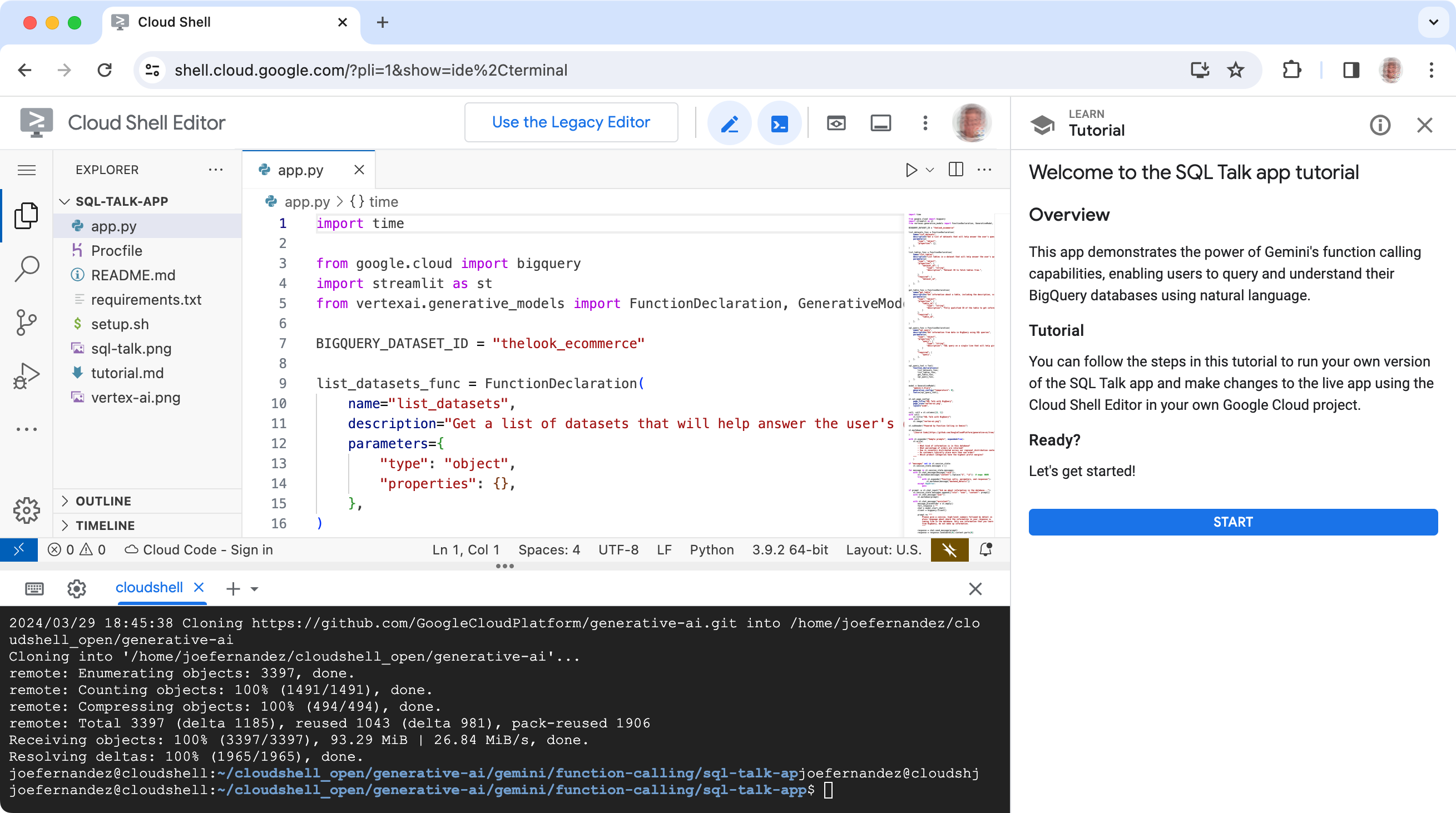1456x813 pixels.
Task: Click the Explorer three-dot menu options
Action: [x=215, y=170]
